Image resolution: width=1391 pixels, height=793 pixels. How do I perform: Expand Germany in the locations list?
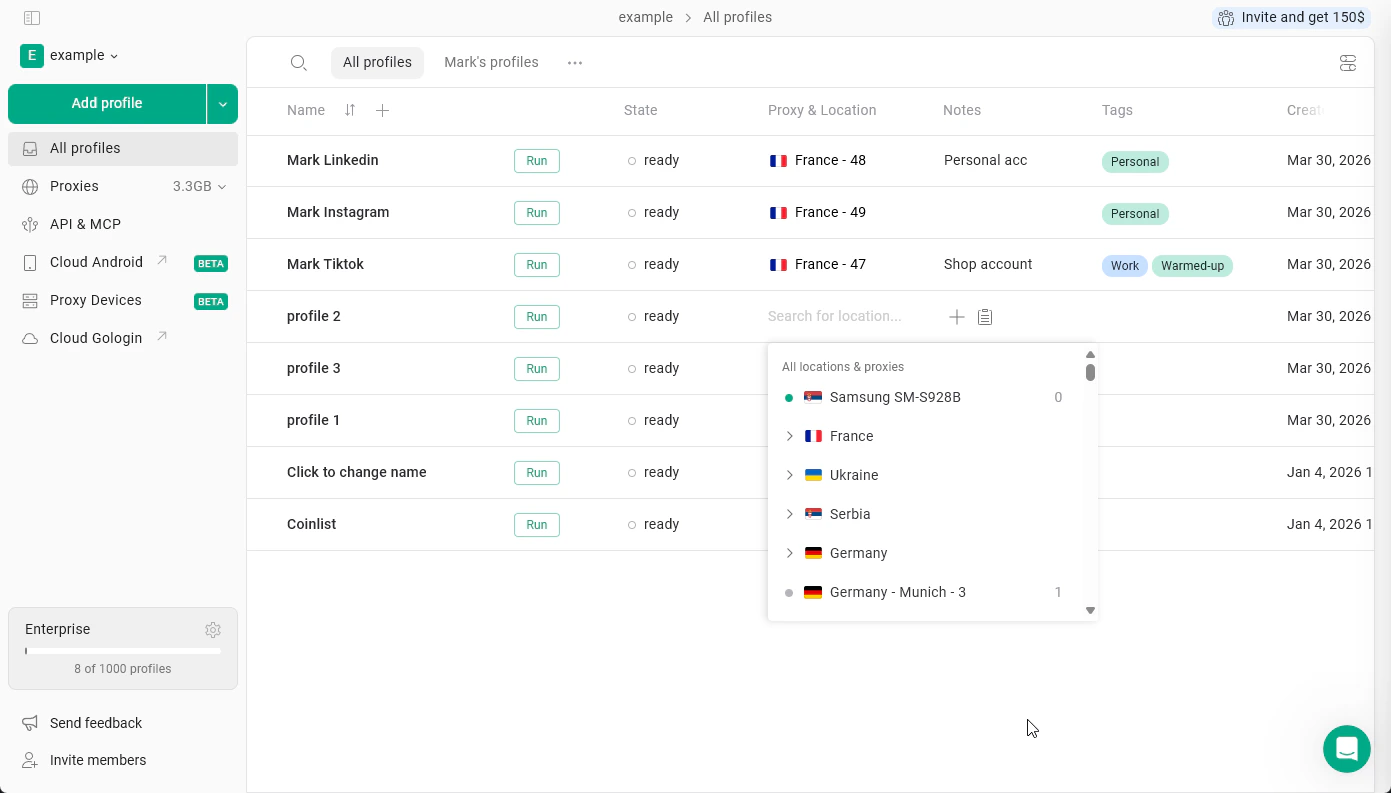pyautogui.click(x=790, y=553)
